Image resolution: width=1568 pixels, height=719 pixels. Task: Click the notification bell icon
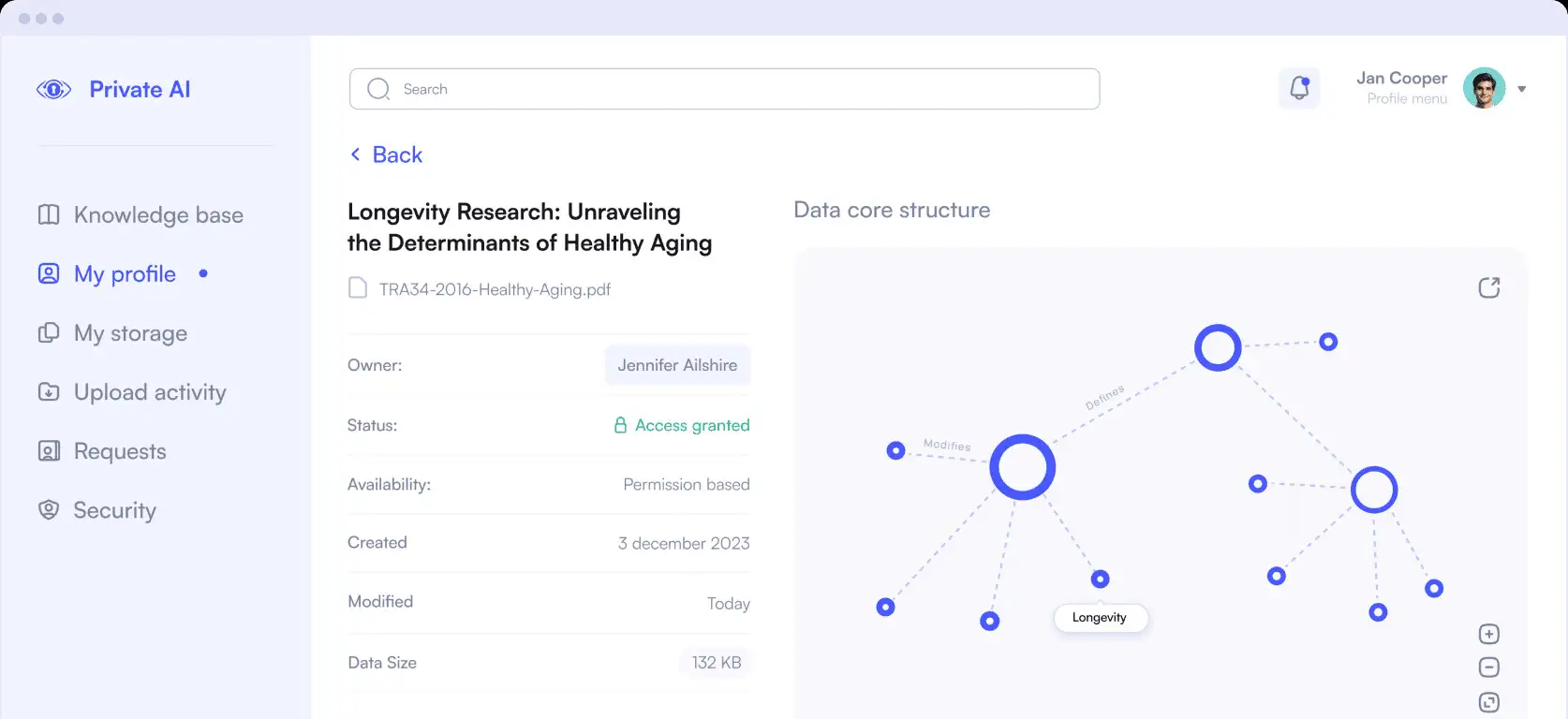(x=1299, y=88)
